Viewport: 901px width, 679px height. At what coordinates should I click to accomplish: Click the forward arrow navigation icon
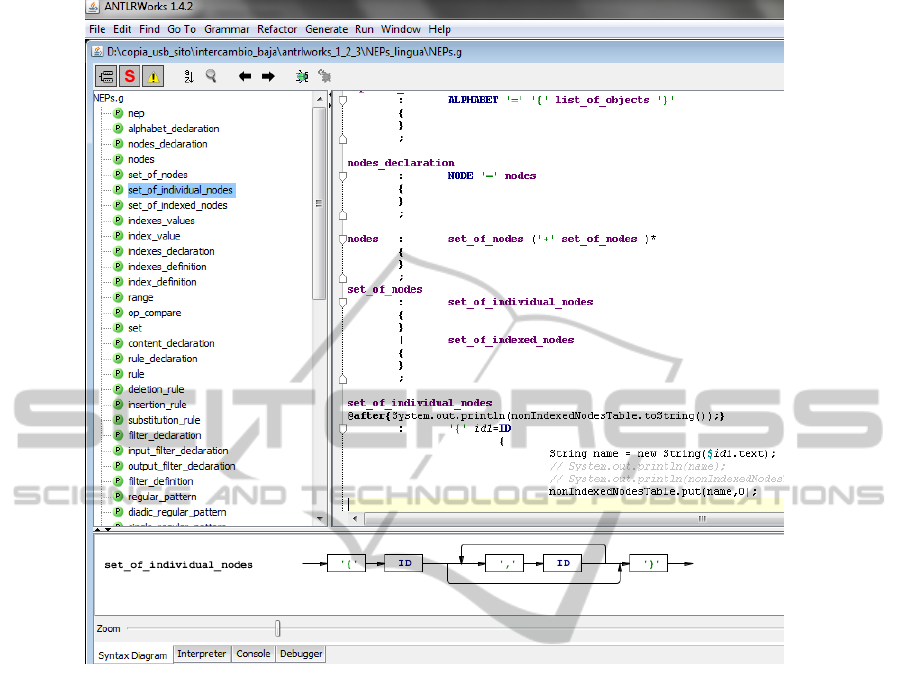pos(268,76)
